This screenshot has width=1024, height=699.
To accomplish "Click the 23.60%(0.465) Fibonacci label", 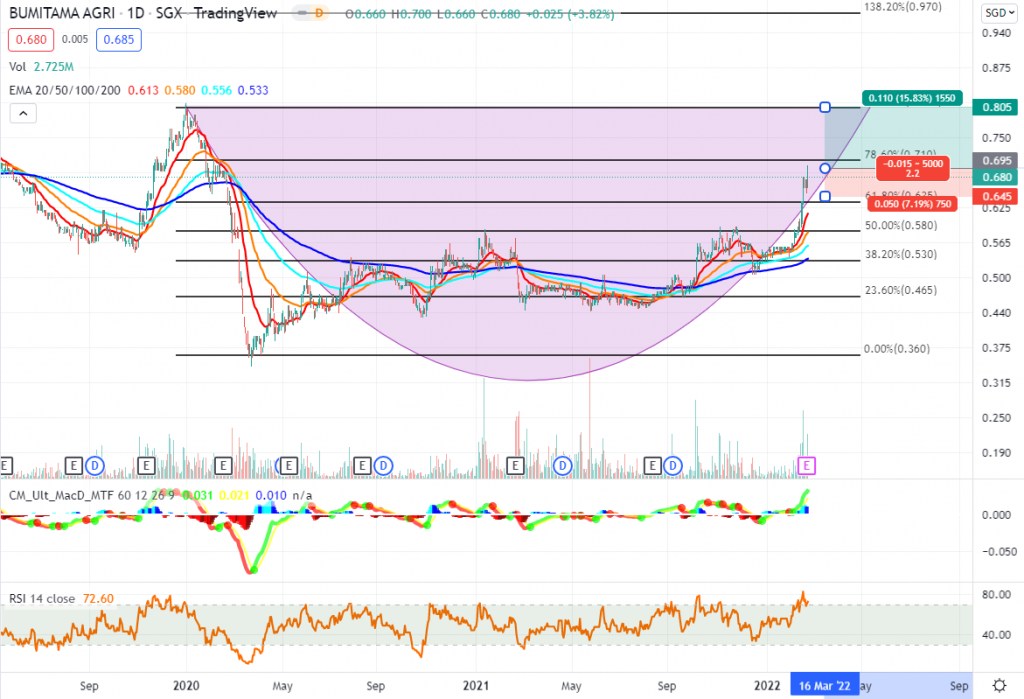I will pos(901,290).
